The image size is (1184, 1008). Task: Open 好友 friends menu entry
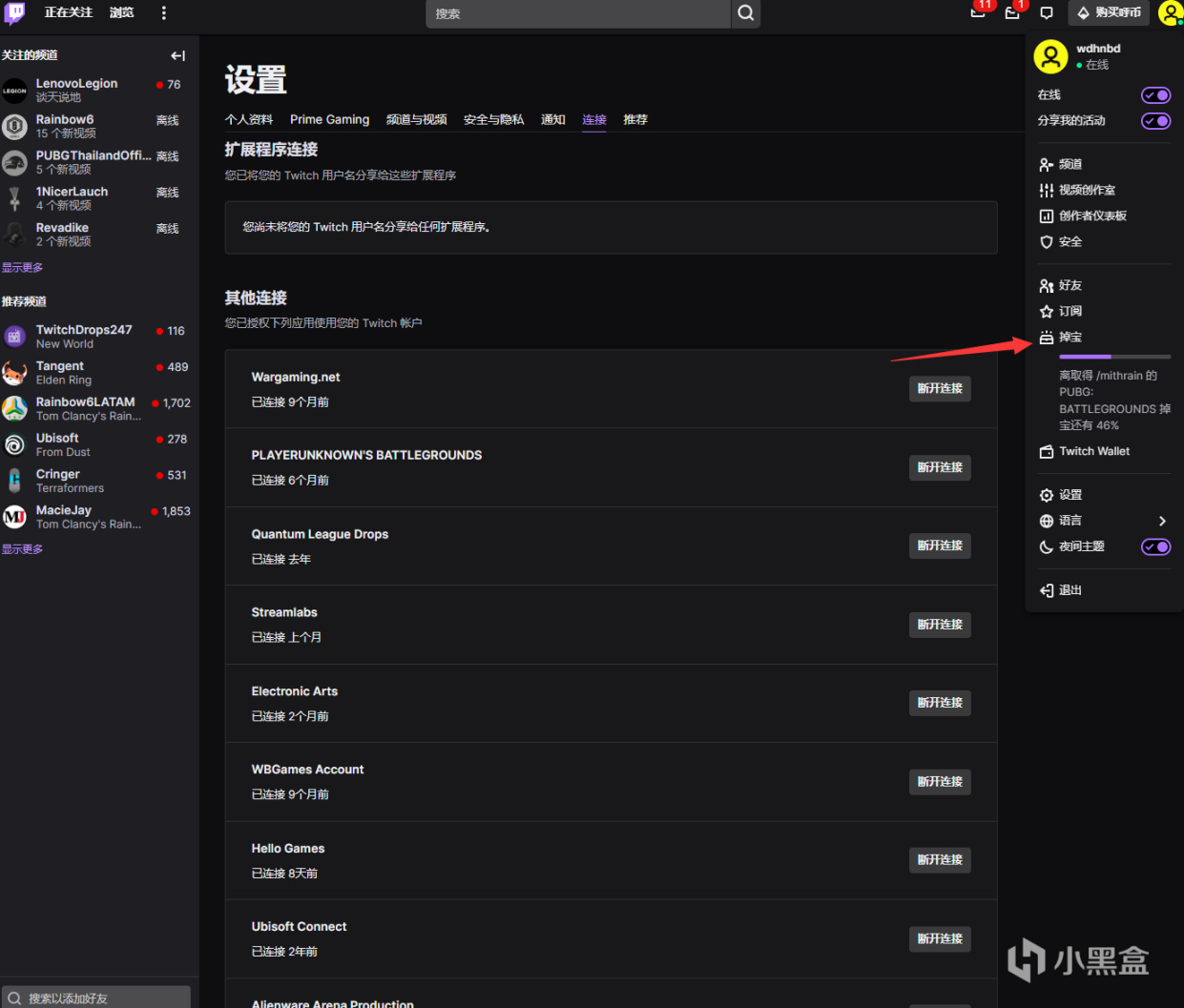(x=1104, y=285)
